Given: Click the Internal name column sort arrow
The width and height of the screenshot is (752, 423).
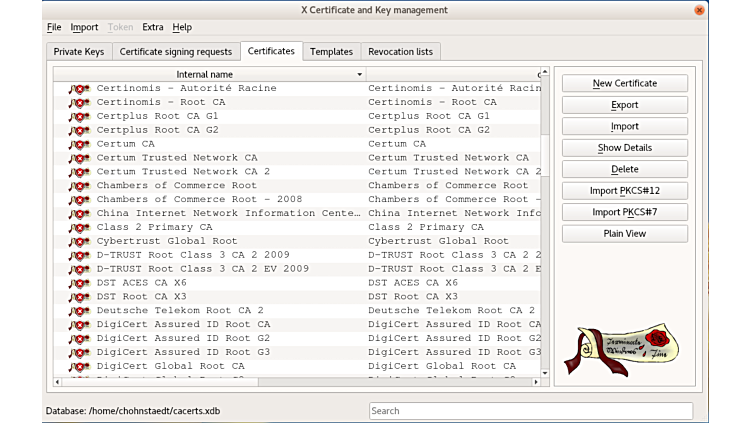Looking at the screenshot, I should (x=360, y=75).
